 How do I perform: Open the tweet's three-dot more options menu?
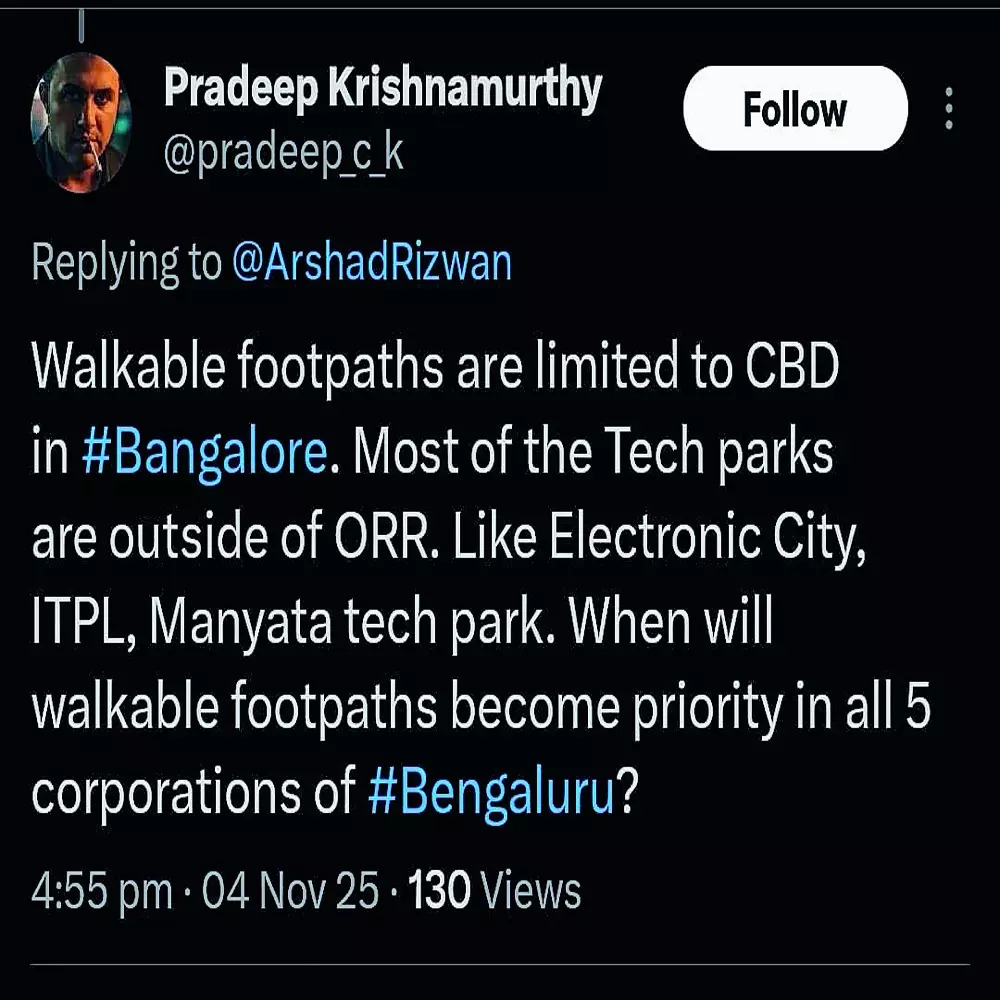coord(949,108)
